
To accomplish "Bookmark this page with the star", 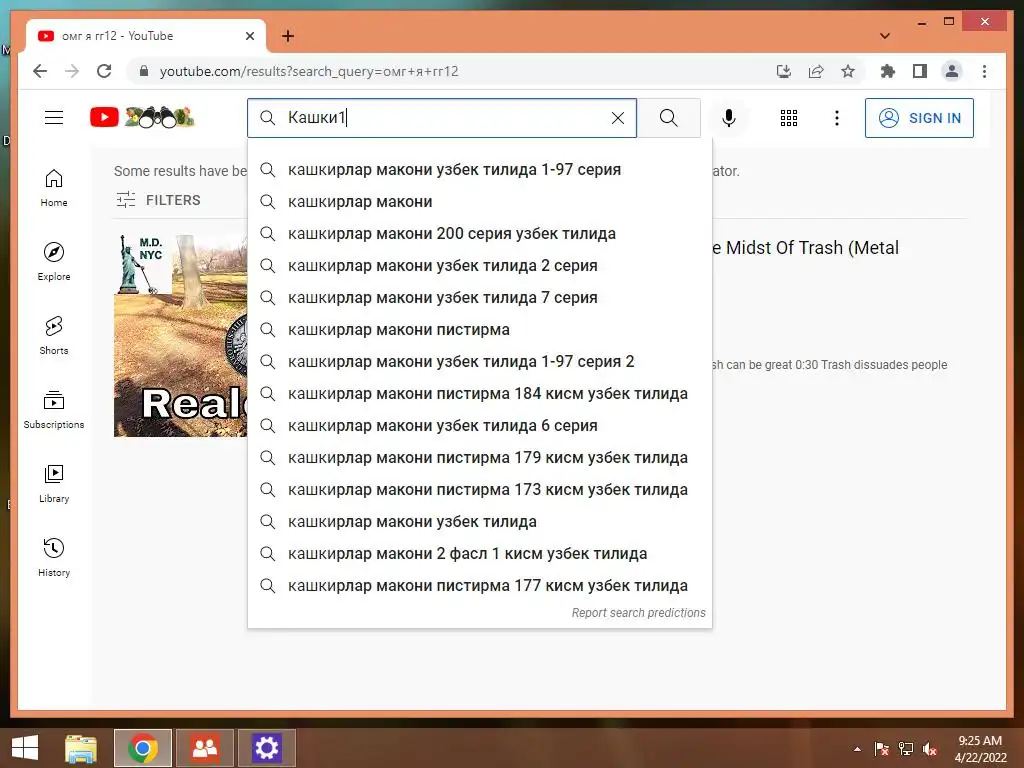I will point(848,71).
